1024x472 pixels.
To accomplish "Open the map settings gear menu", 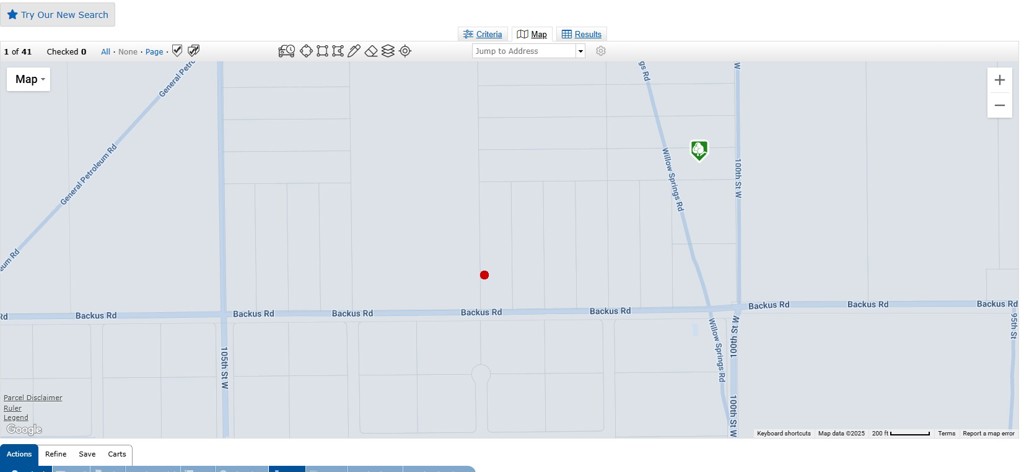I will 601,51.
